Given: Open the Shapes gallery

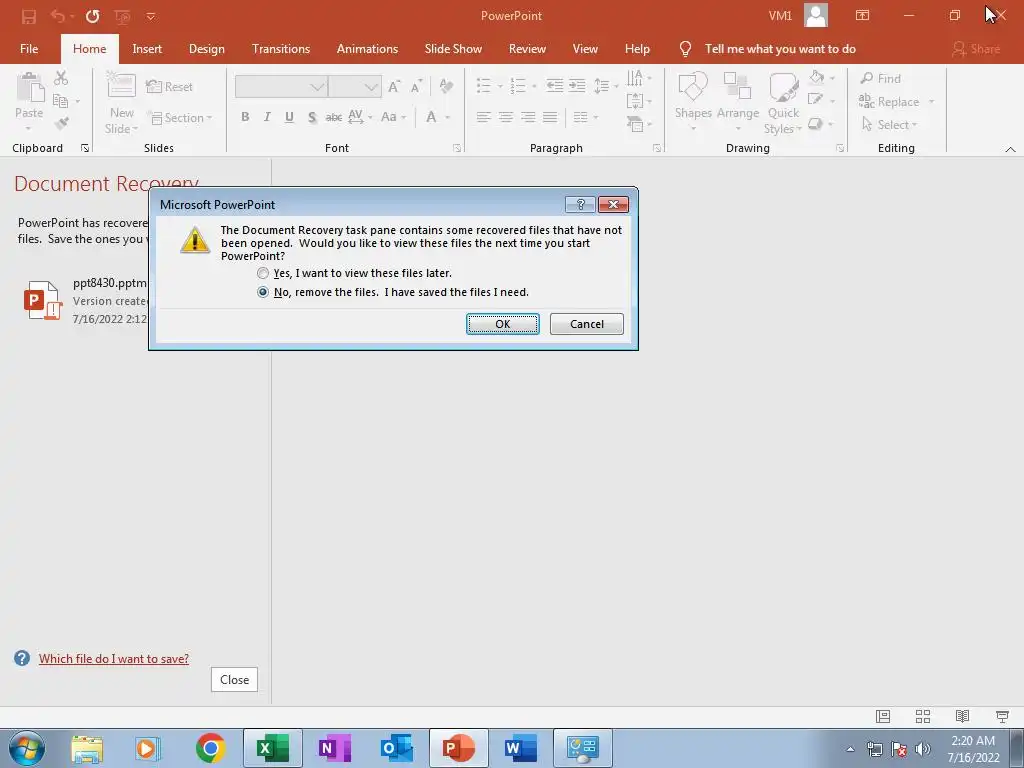Looking at the screenshot, I should [693, 100].
